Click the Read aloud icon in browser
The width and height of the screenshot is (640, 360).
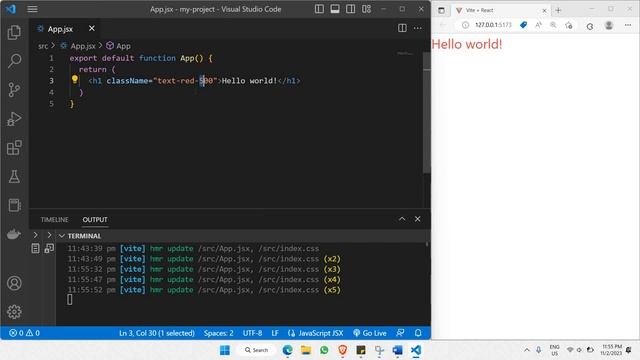click(538, 25)
